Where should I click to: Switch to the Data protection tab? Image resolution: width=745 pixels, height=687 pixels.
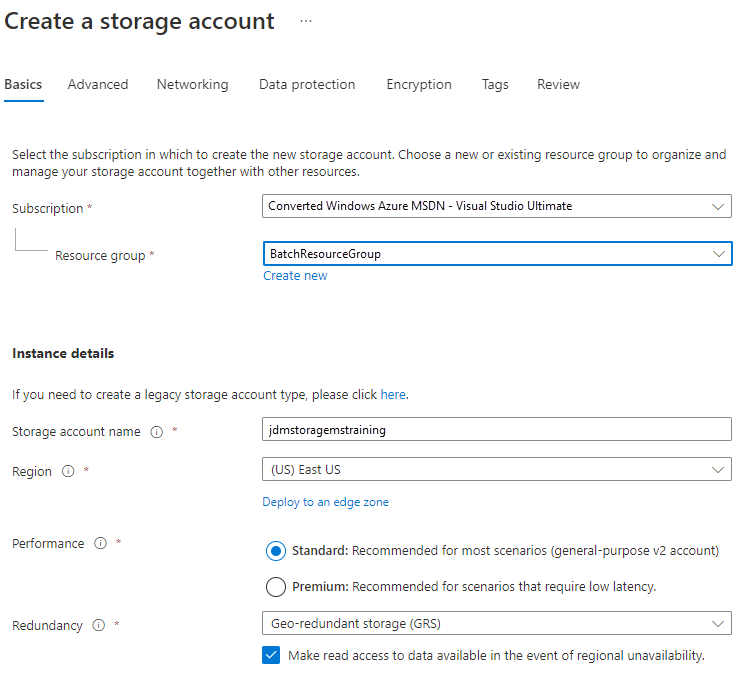(x=307, y=85)
